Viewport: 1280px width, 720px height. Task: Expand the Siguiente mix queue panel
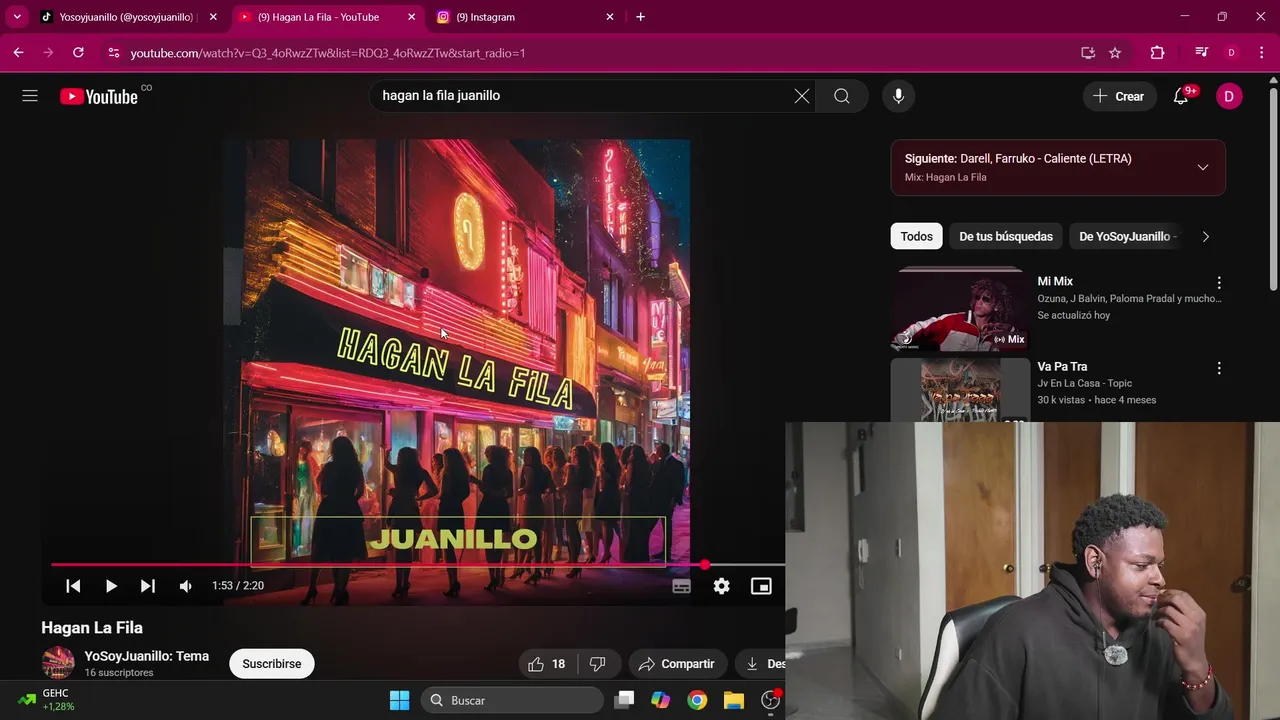[x=1203, y=167]
